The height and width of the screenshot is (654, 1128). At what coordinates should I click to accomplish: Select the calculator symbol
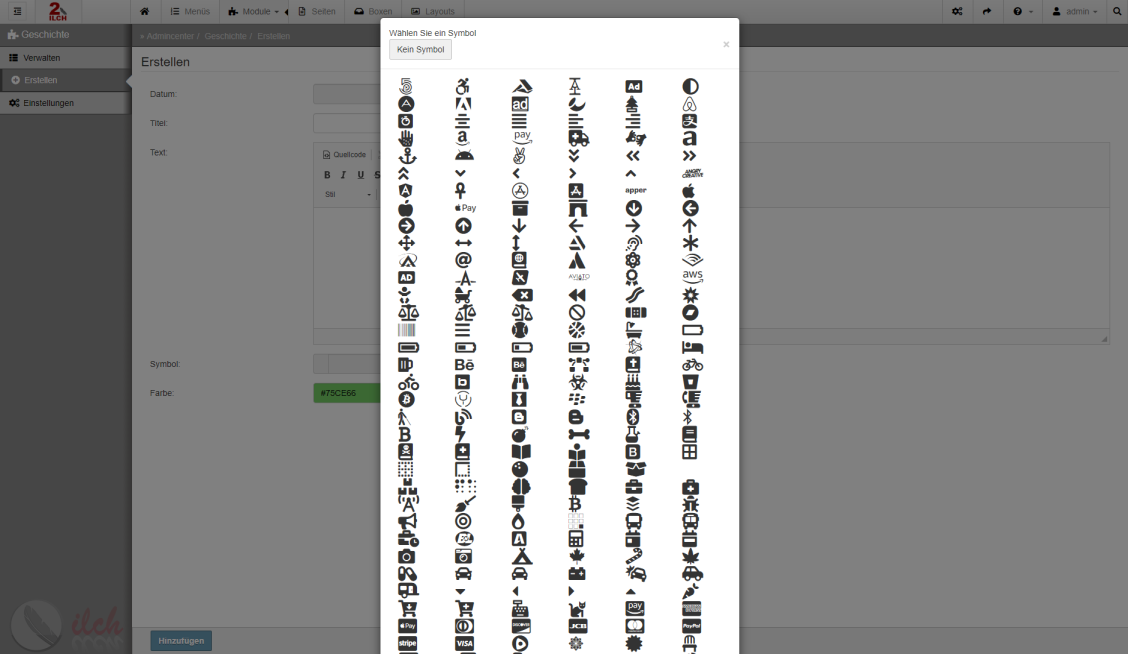click(x=577, y=539)
